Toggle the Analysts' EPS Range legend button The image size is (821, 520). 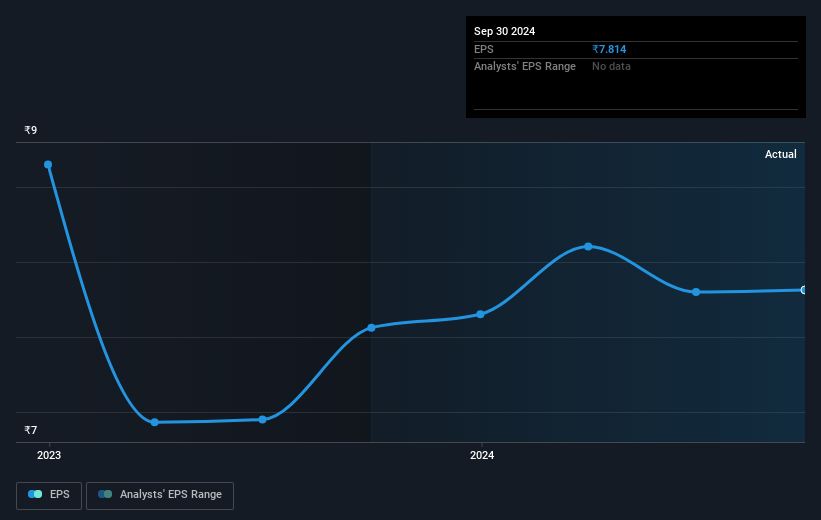160,495
